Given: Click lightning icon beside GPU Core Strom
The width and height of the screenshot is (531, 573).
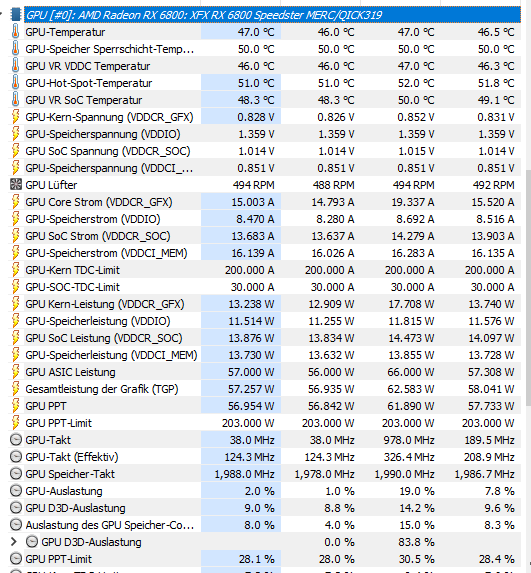Looking at the screenshot, I should coord(15,202).
